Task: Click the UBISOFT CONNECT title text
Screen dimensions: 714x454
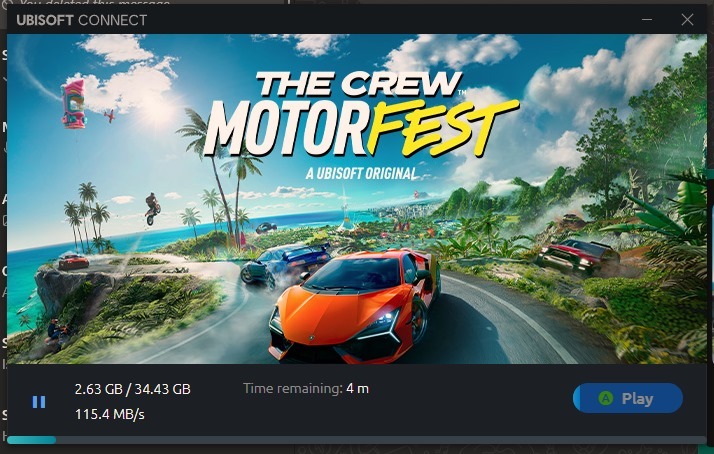Action: tap(82, 20)
